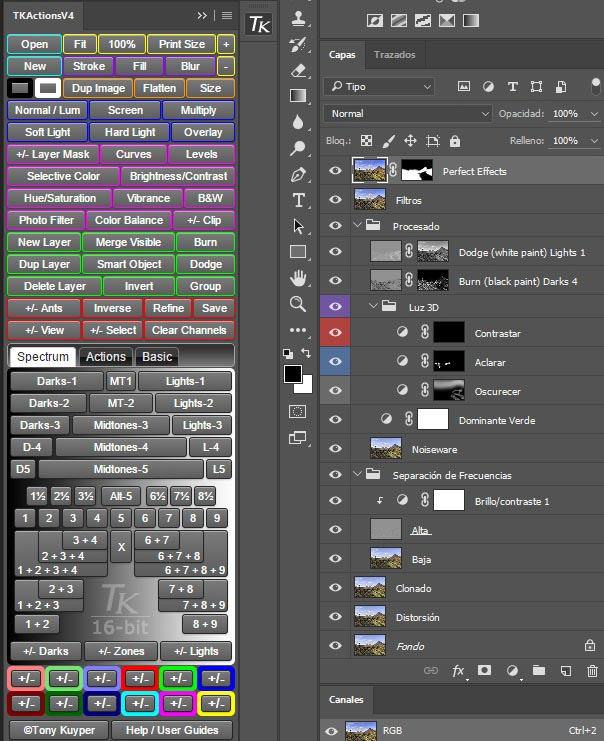The height and width of the screenshot is (741, 604).
Task: Open the Tipo layer filter dropdown
Action: [x=380, y=87]
